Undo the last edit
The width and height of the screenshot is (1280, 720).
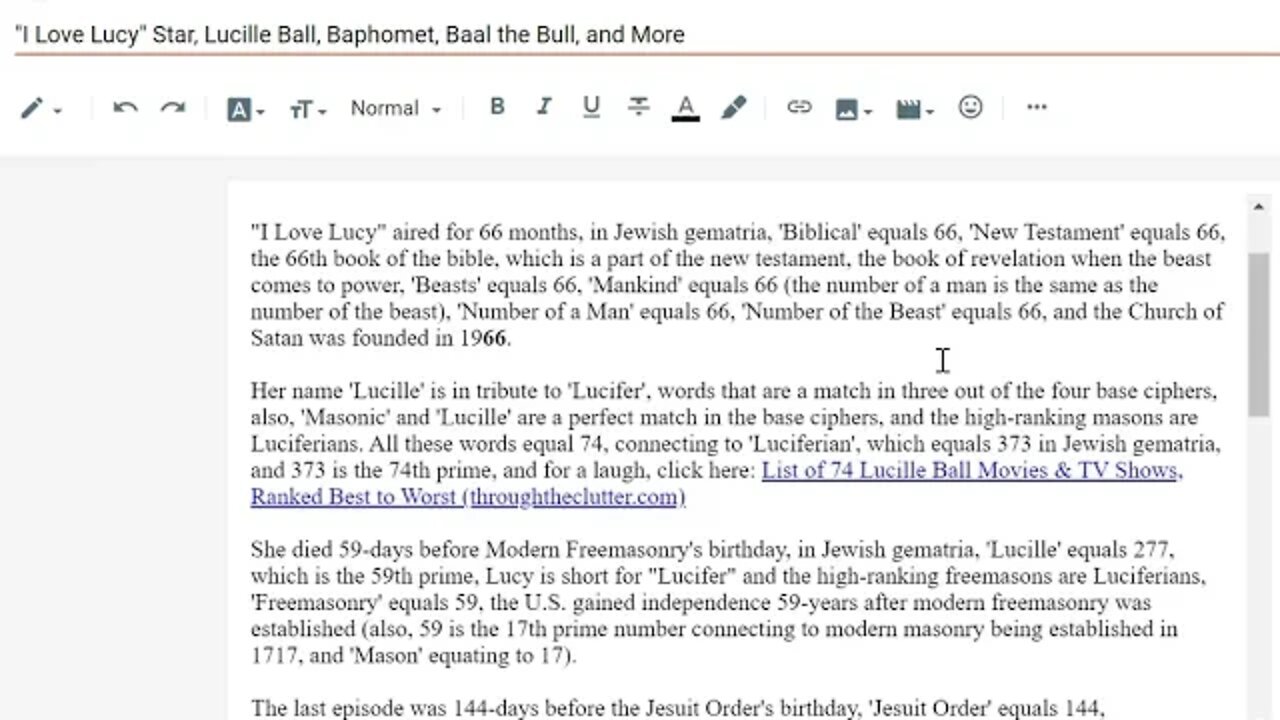[125, 108]
